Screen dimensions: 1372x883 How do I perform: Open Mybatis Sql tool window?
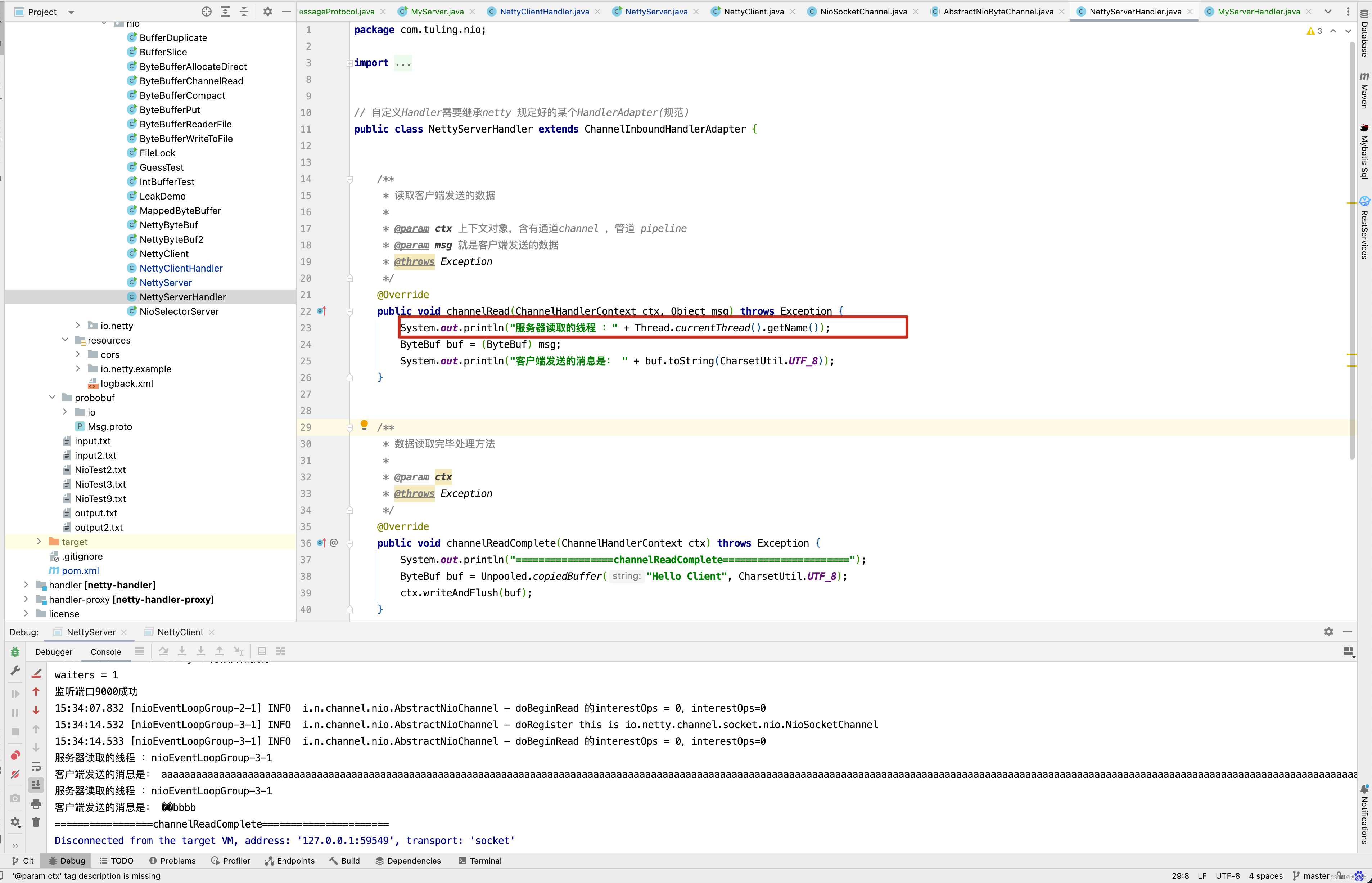click(x=1364, y=151)
